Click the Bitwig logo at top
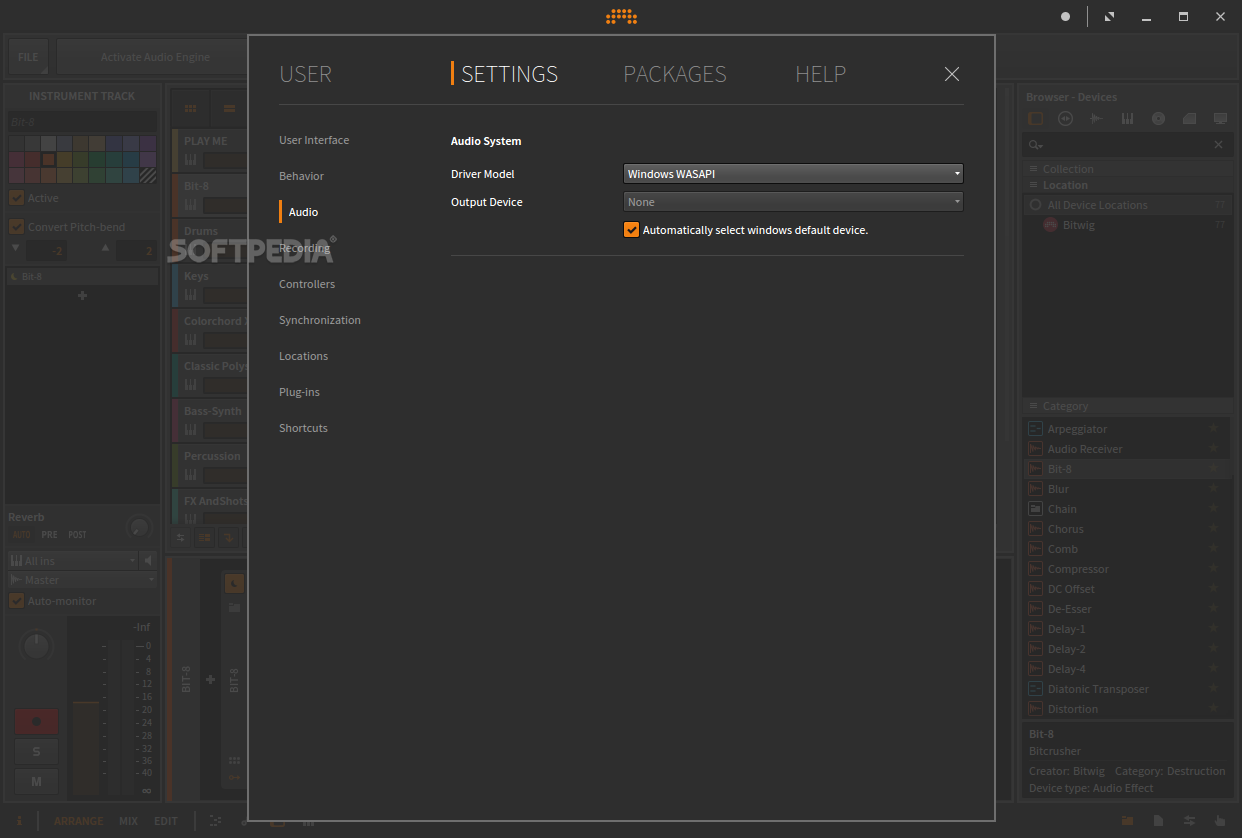Screen dimensions: 1242x838 (621, 16)
